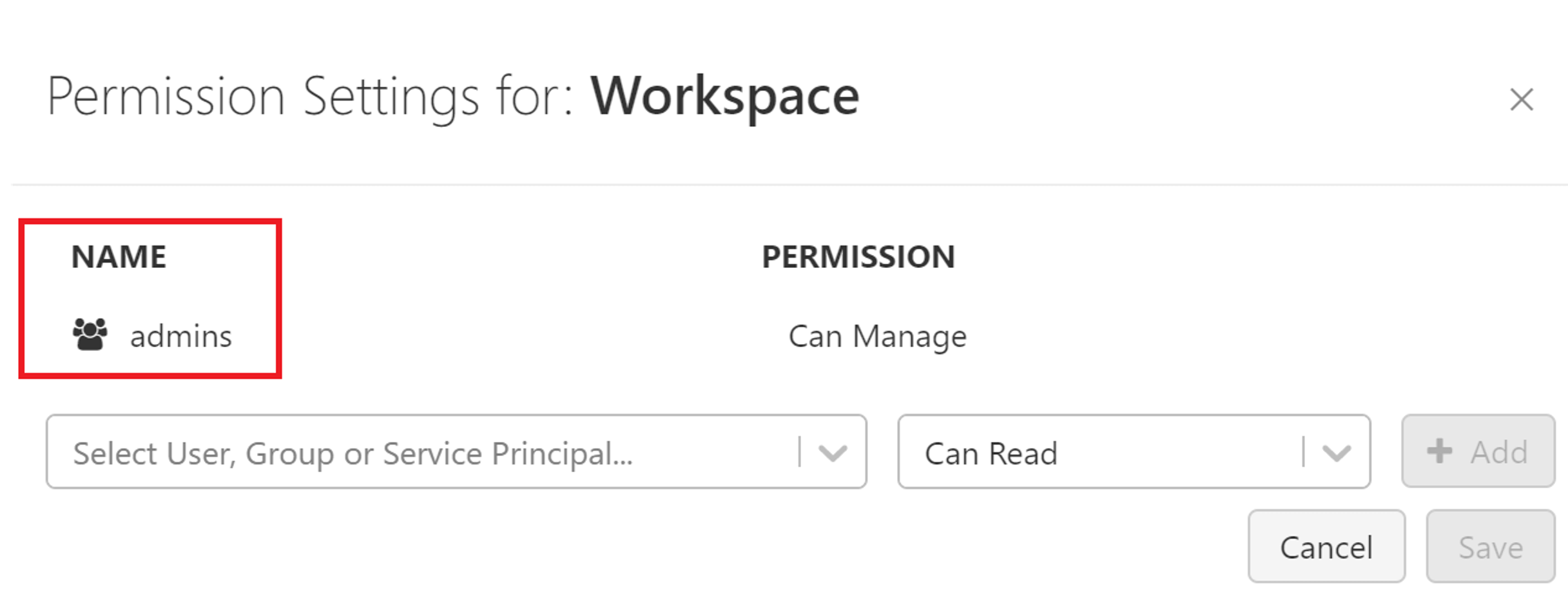Click the Add button
The image size is (1568, 590).
point(1476,451)
